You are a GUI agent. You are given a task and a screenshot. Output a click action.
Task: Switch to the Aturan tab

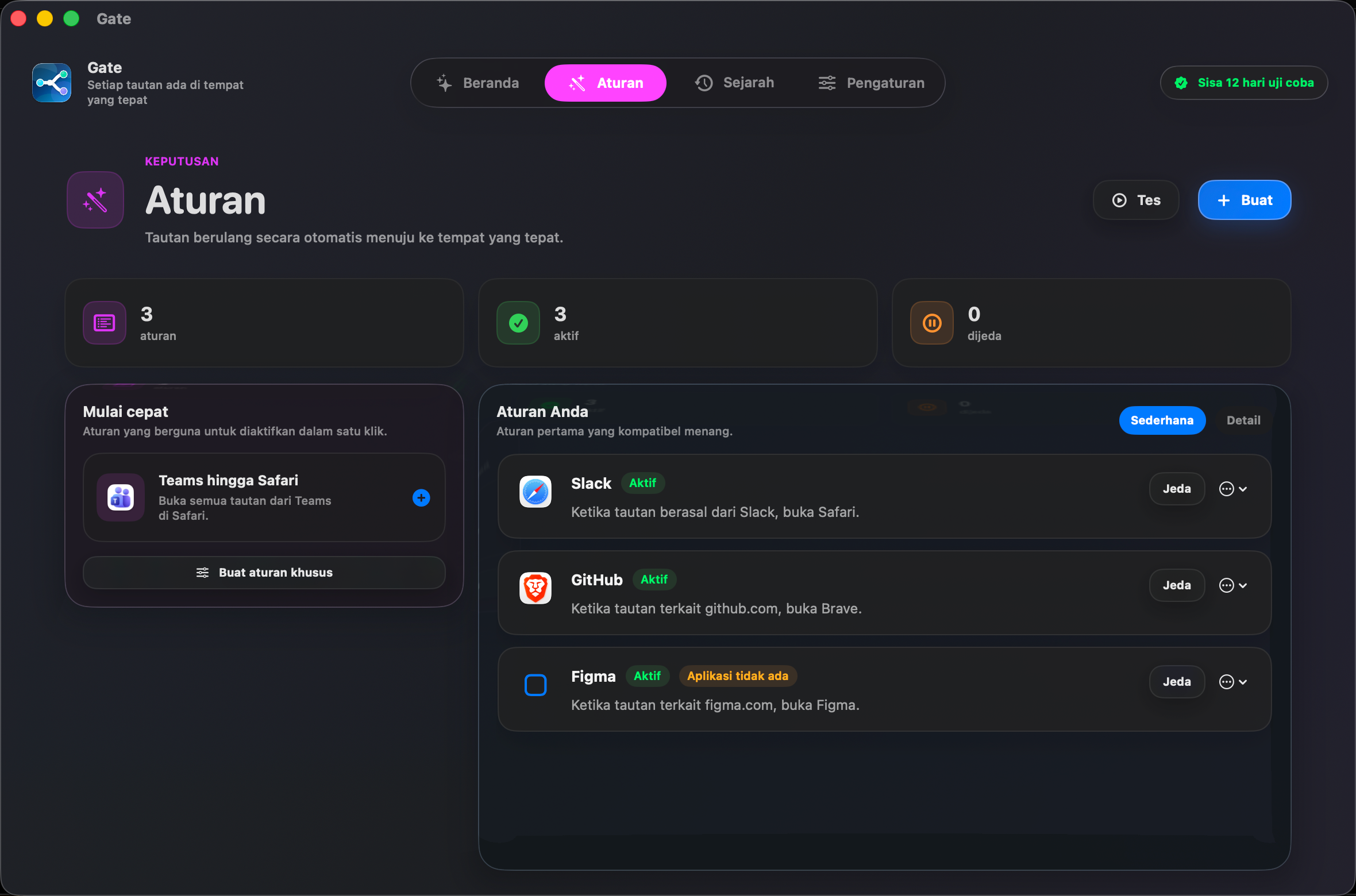(x=606, y=83)
